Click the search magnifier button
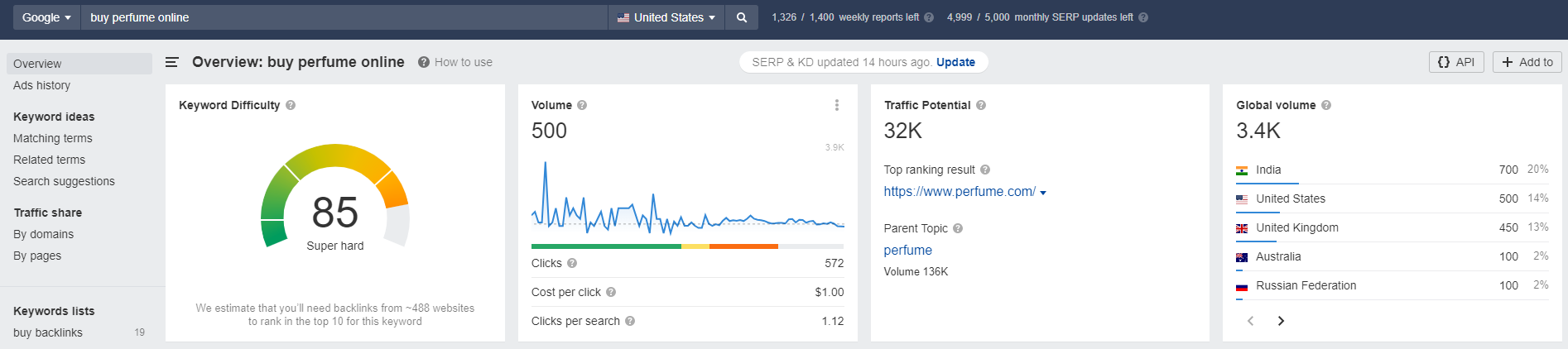Image resolution: width=1568 pixels, height=349 pixels. [x=741, y=17]
